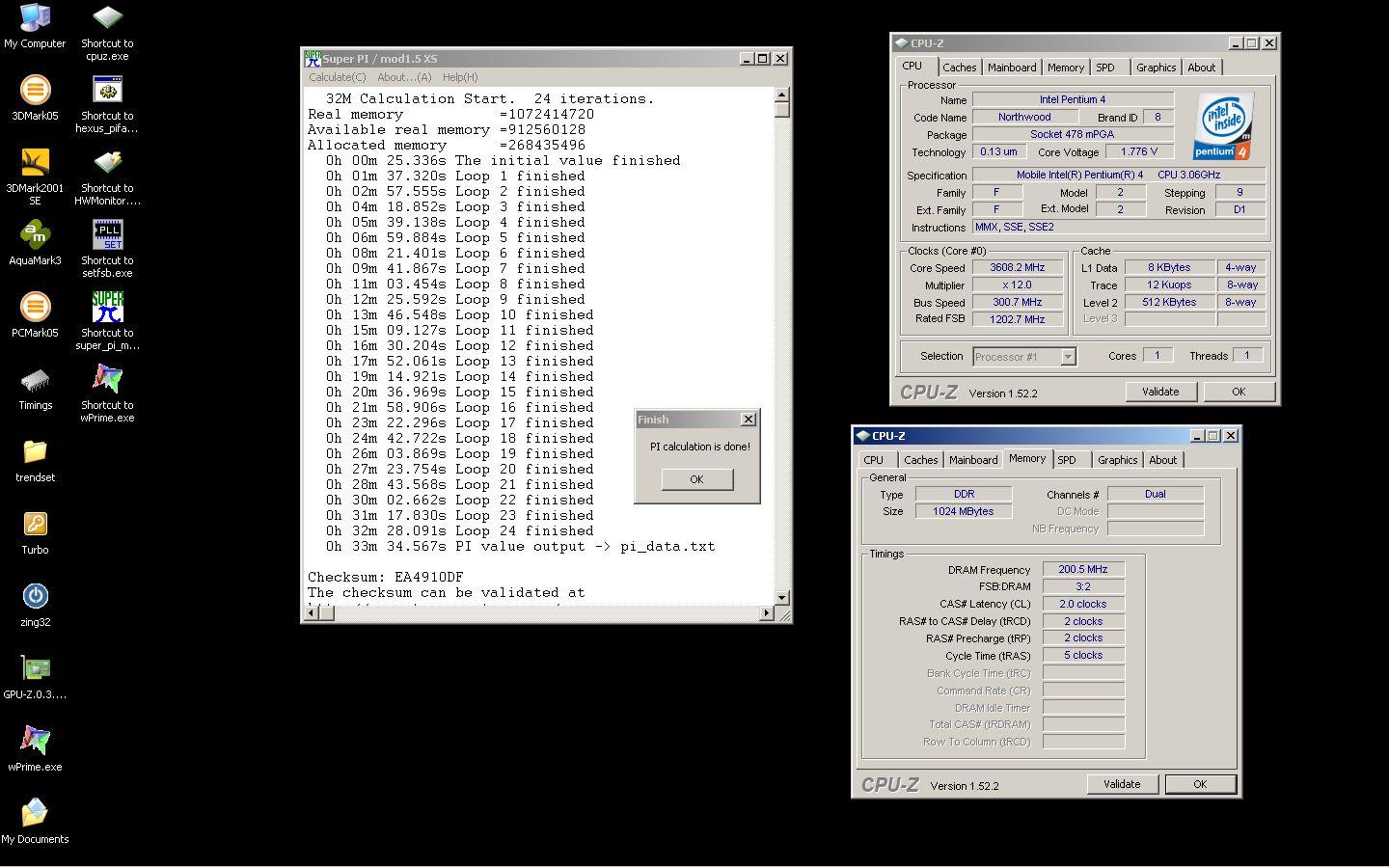The image size is (1389, 868).
Task: Click CPU-Z title icon in memory window
Action: (862, 435)
